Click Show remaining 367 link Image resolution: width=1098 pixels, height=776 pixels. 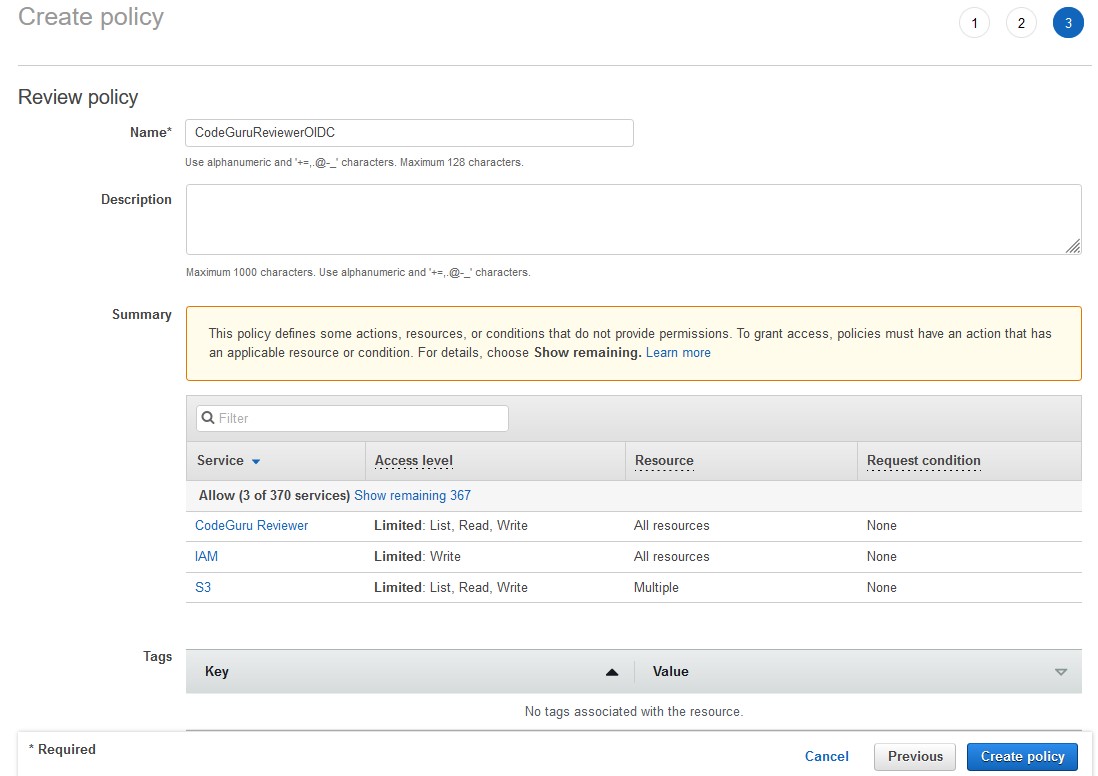412,495
